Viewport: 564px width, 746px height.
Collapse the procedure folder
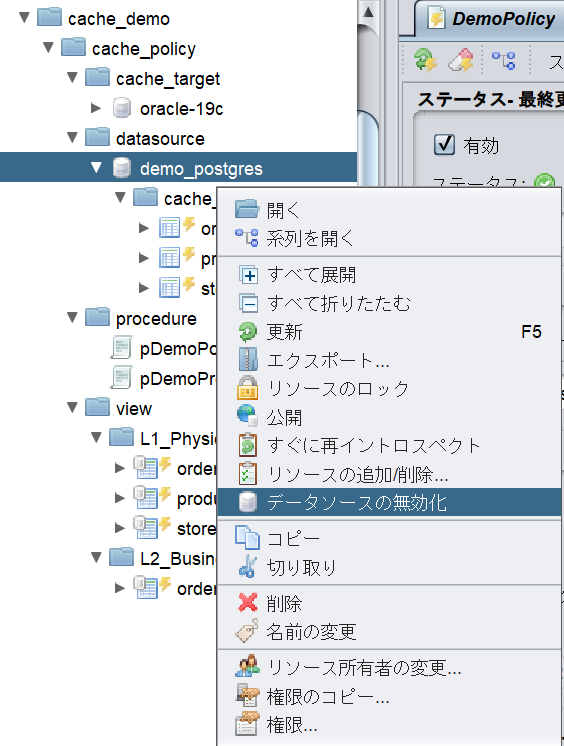pyautogui.click(x=72, y=317)
